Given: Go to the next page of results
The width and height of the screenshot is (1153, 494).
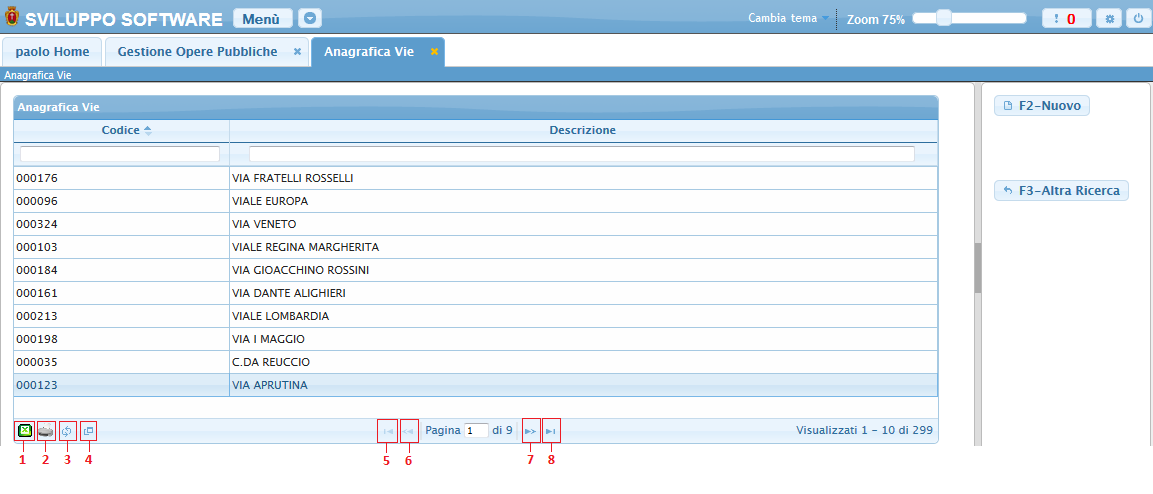Looking at the screenshot, I should pyautogui.click(x=531, y=431).
